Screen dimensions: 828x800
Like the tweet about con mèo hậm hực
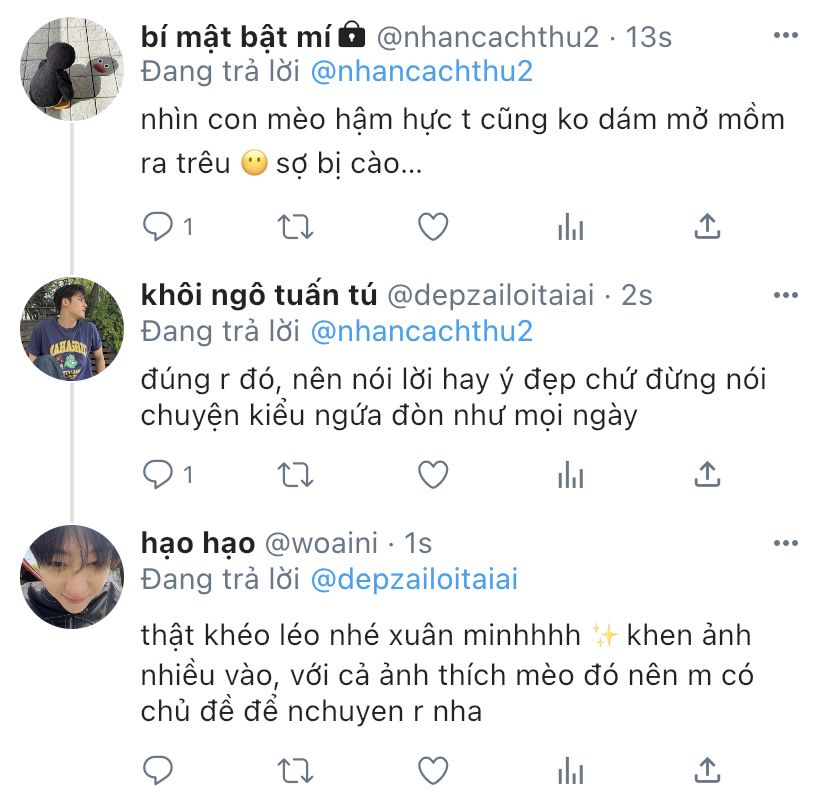(x=433, y=227)
